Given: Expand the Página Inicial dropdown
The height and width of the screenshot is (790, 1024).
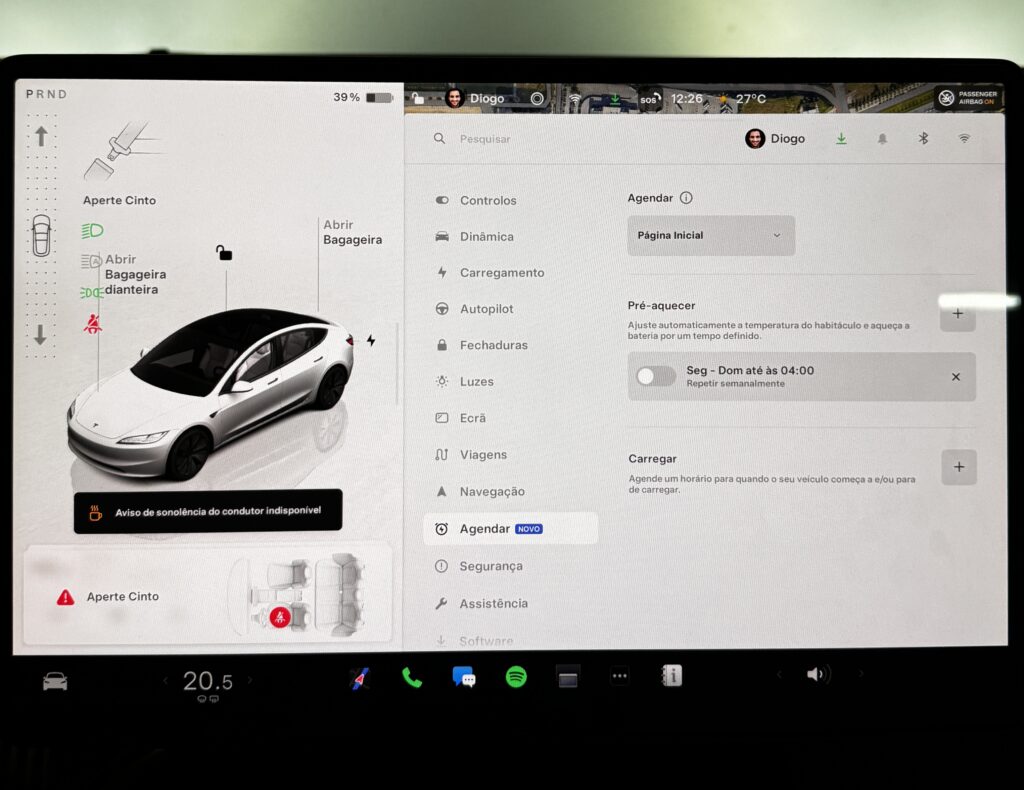Looking at the screenshot, I should [x=711, y=236].
